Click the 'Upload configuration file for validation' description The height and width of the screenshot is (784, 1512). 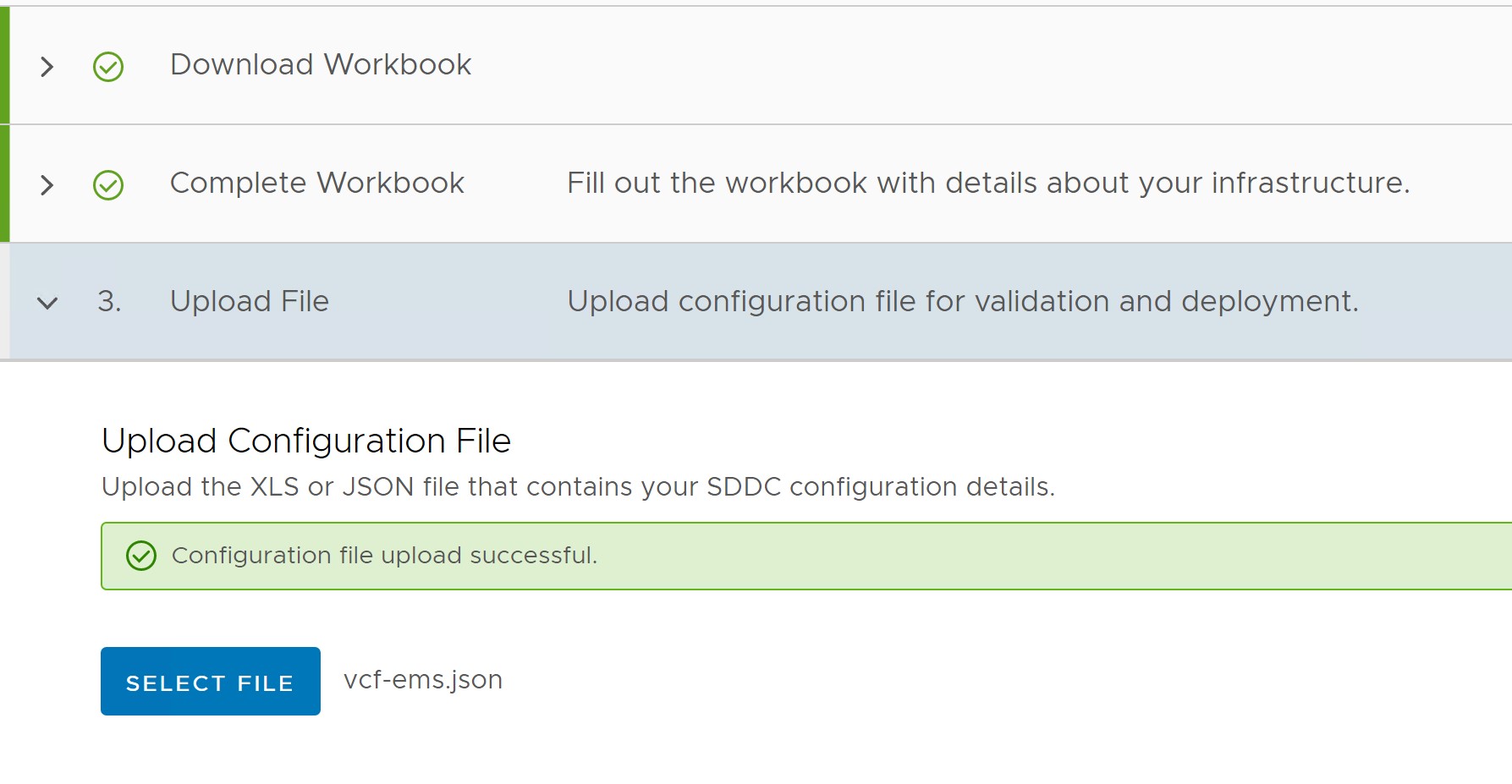click(962, 302)
